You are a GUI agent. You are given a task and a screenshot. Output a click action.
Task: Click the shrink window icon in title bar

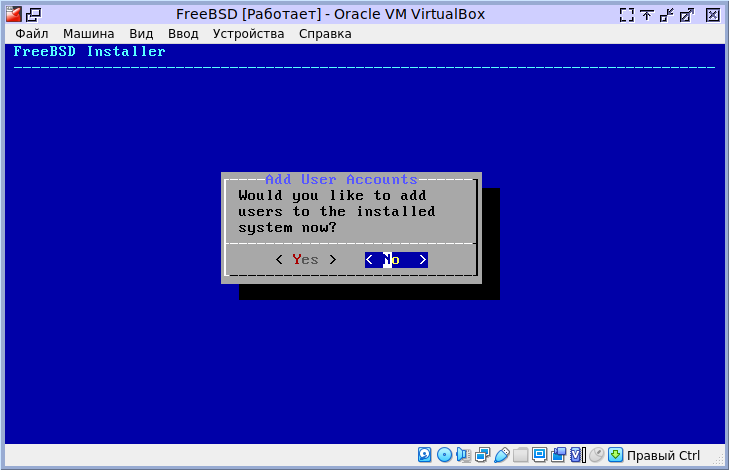point(667,15)
